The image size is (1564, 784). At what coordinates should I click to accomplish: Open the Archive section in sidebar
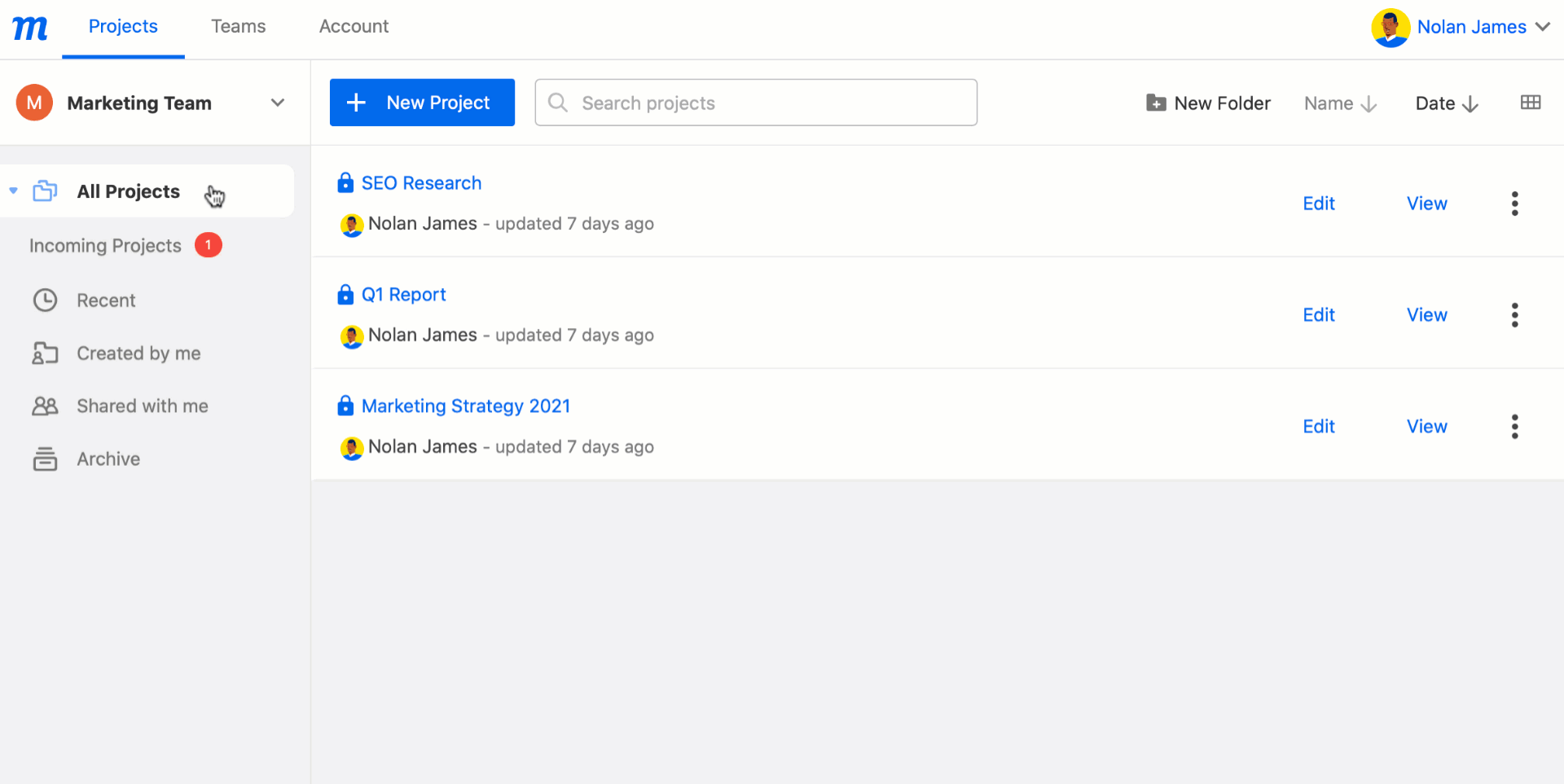coord(108,459)
